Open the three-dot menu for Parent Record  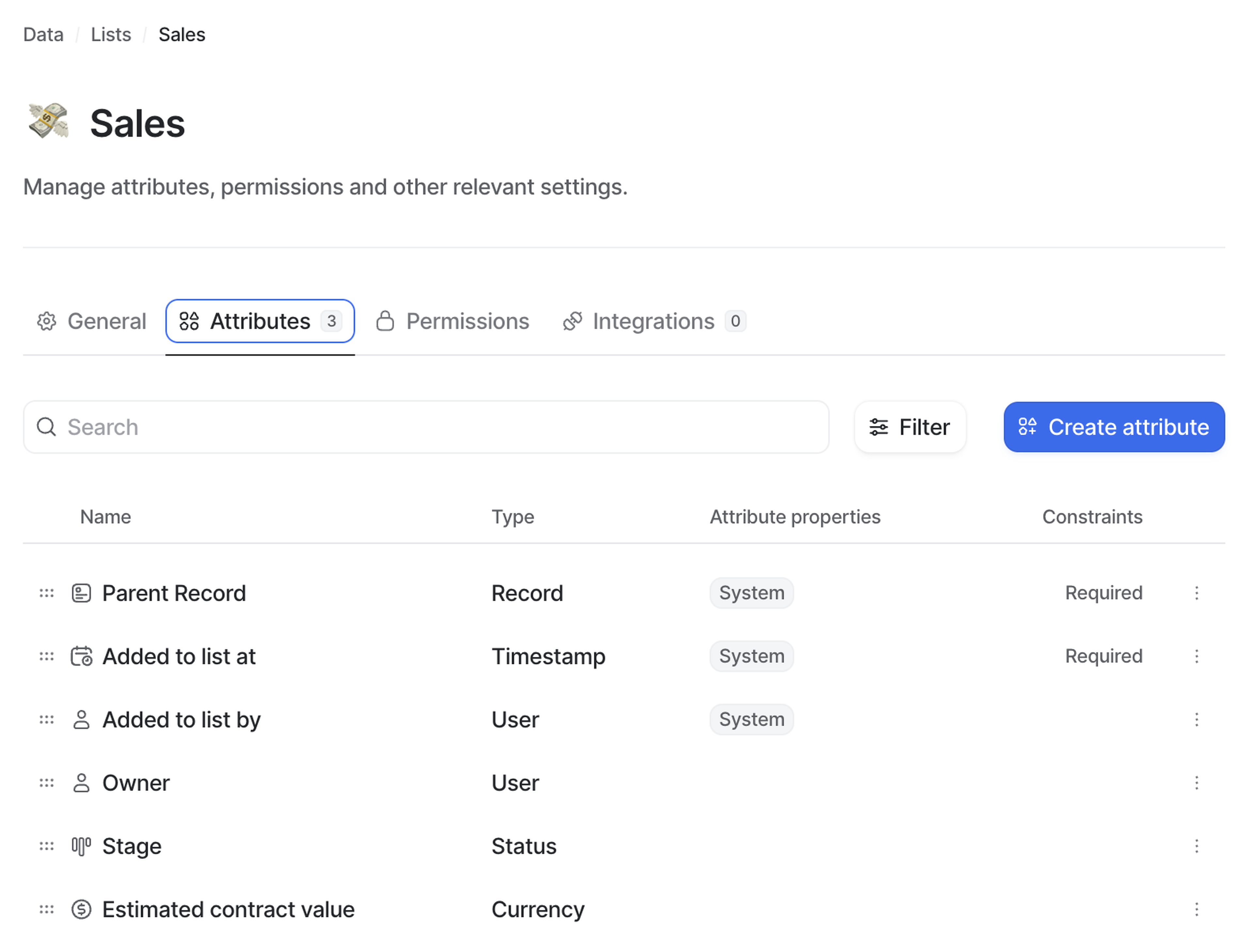pyautogui.click(x=1196, y=593)
